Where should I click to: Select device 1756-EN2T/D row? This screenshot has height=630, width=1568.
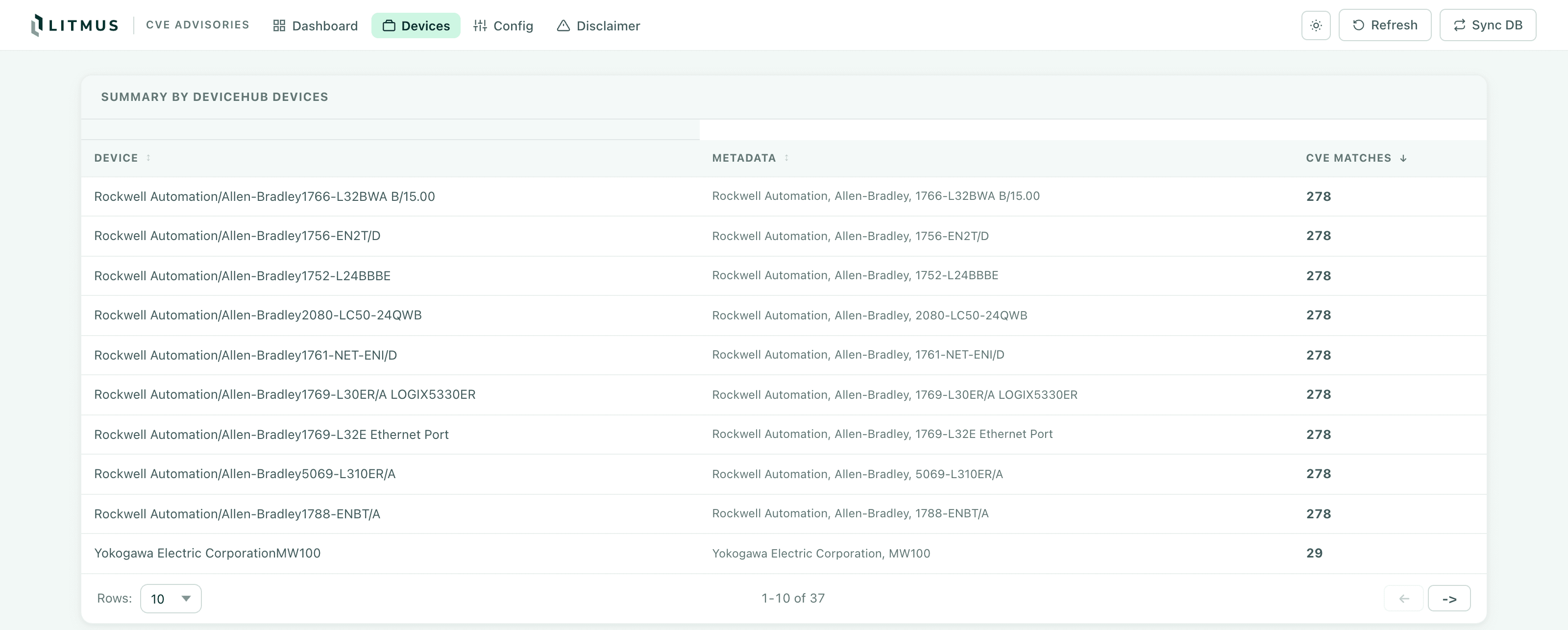point(784,236)
